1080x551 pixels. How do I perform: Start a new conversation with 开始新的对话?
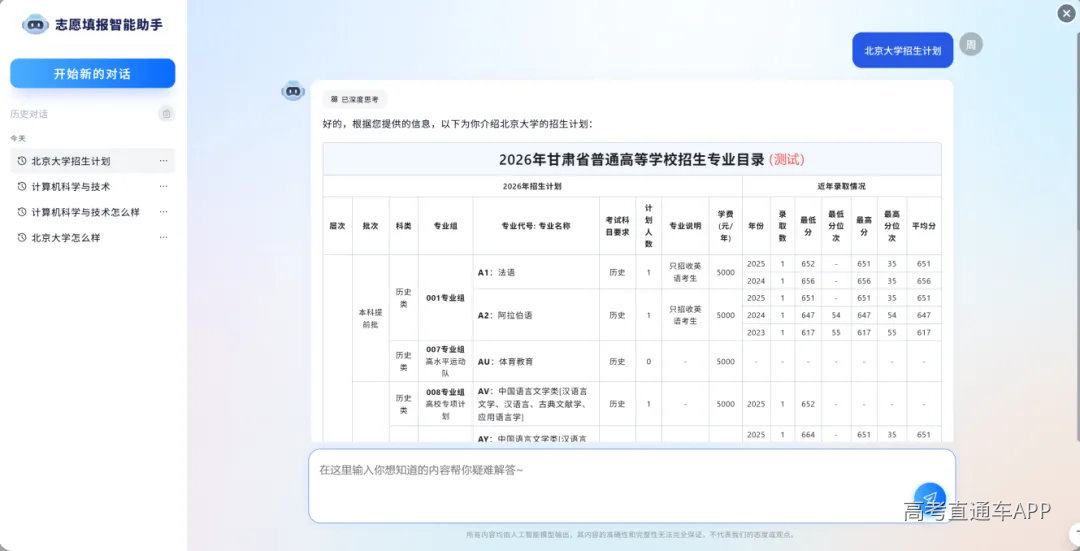(x=92, y=74)
